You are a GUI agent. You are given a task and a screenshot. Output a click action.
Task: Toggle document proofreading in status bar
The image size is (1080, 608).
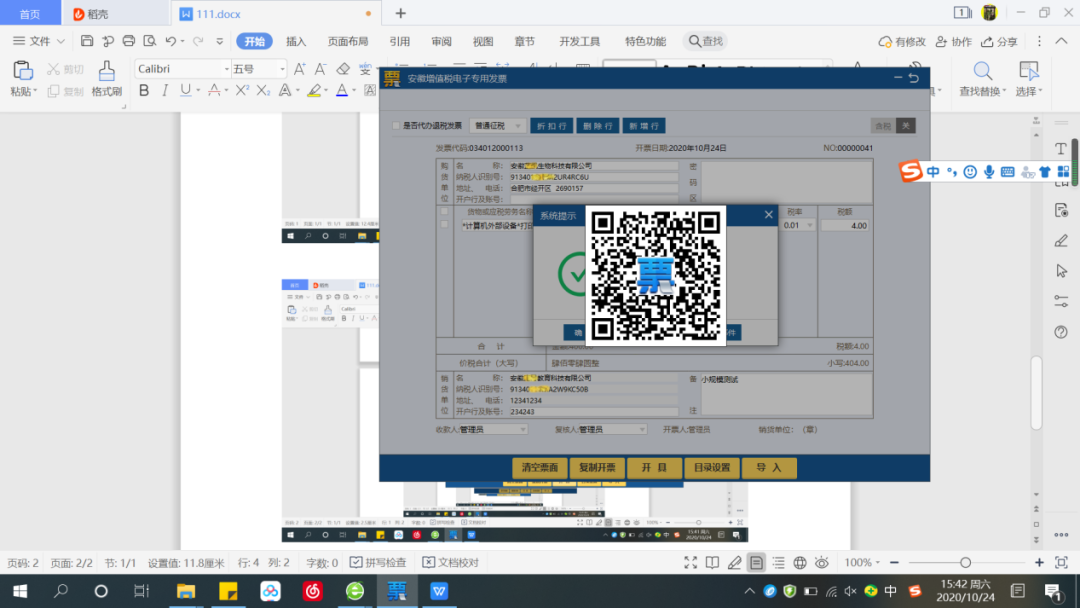(x=450, y=563)
